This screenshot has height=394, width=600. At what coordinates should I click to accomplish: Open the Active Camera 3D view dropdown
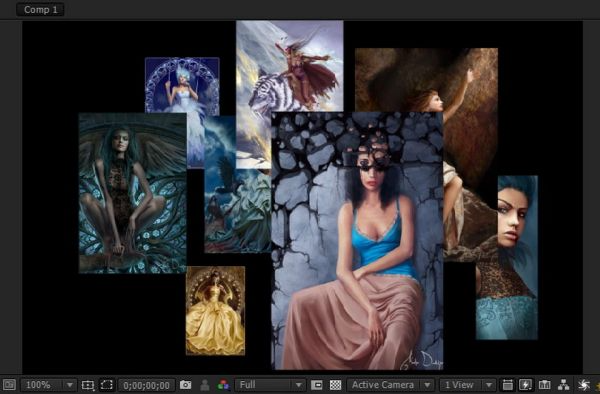[391, 385]
